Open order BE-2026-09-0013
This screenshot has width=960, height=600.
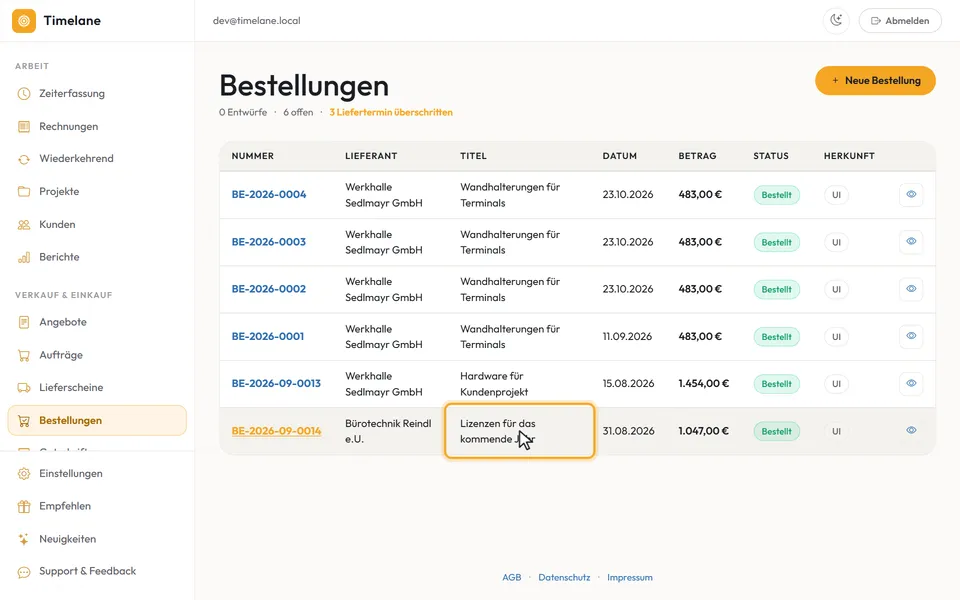tap(276, 384)
